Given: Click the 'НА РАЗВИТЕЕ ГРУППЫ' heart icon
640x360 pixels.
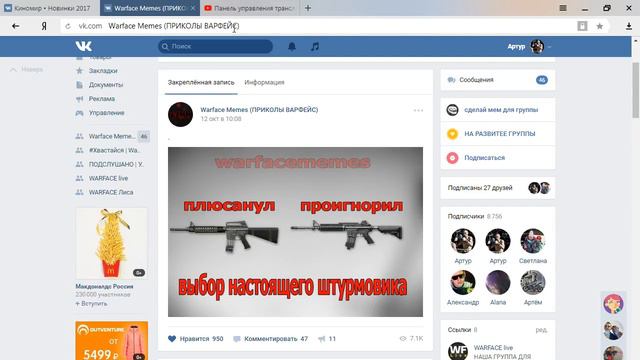Looking at the screenshot, I should pyautogui.click(x=452, y=134).
